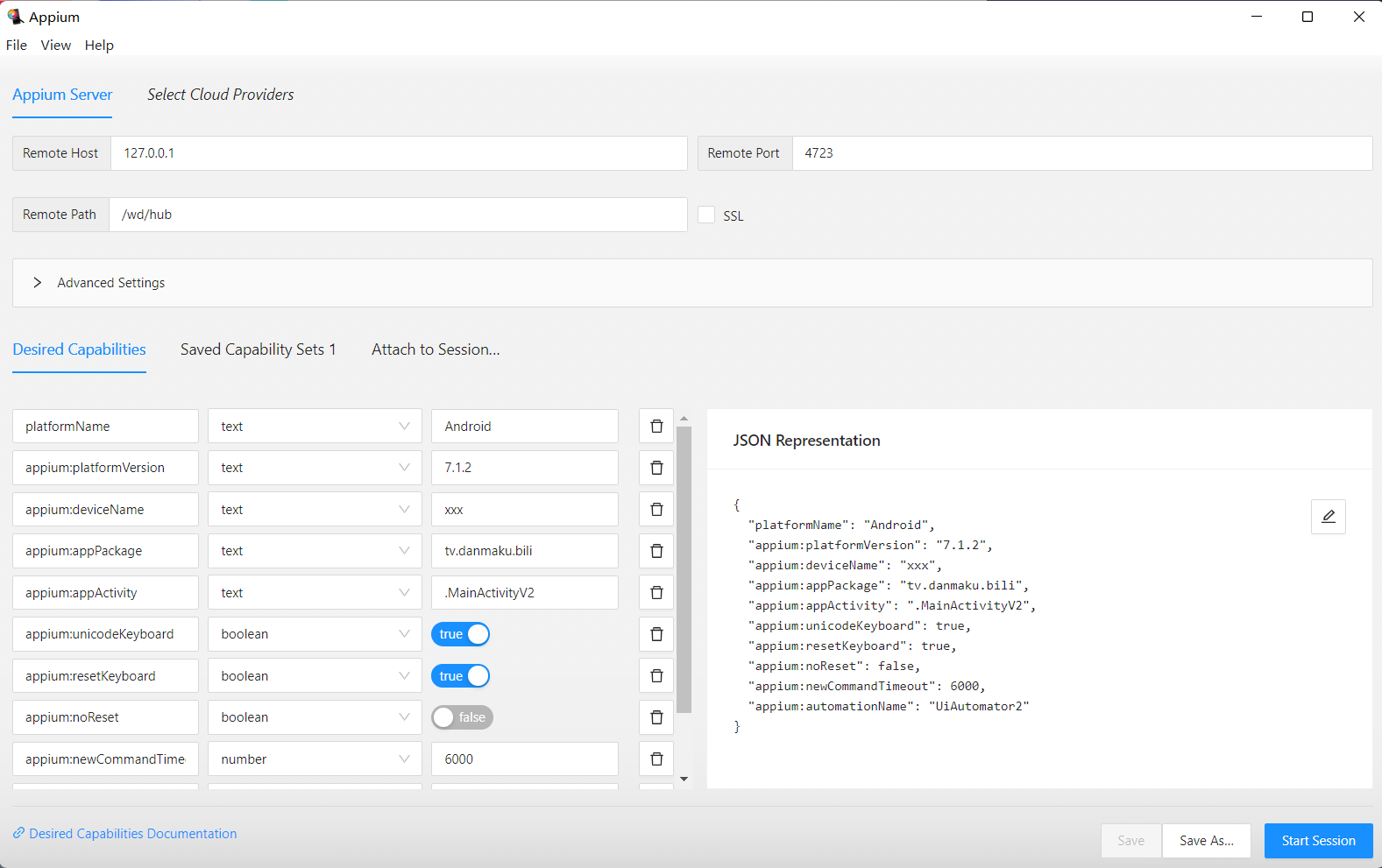Viewport: 1382px width, 868px height.
Task: Select the Desired Capabilities tab
Action: 79,349
